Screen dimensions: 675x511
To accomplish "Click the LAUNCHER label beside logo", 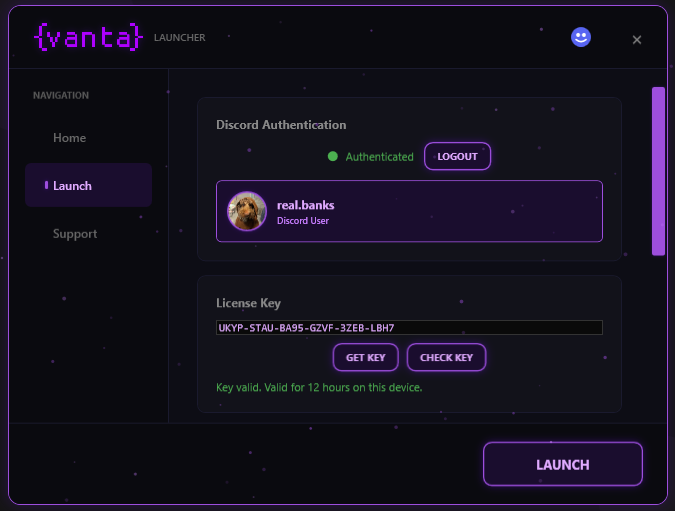I will click(x=179, y=38).
